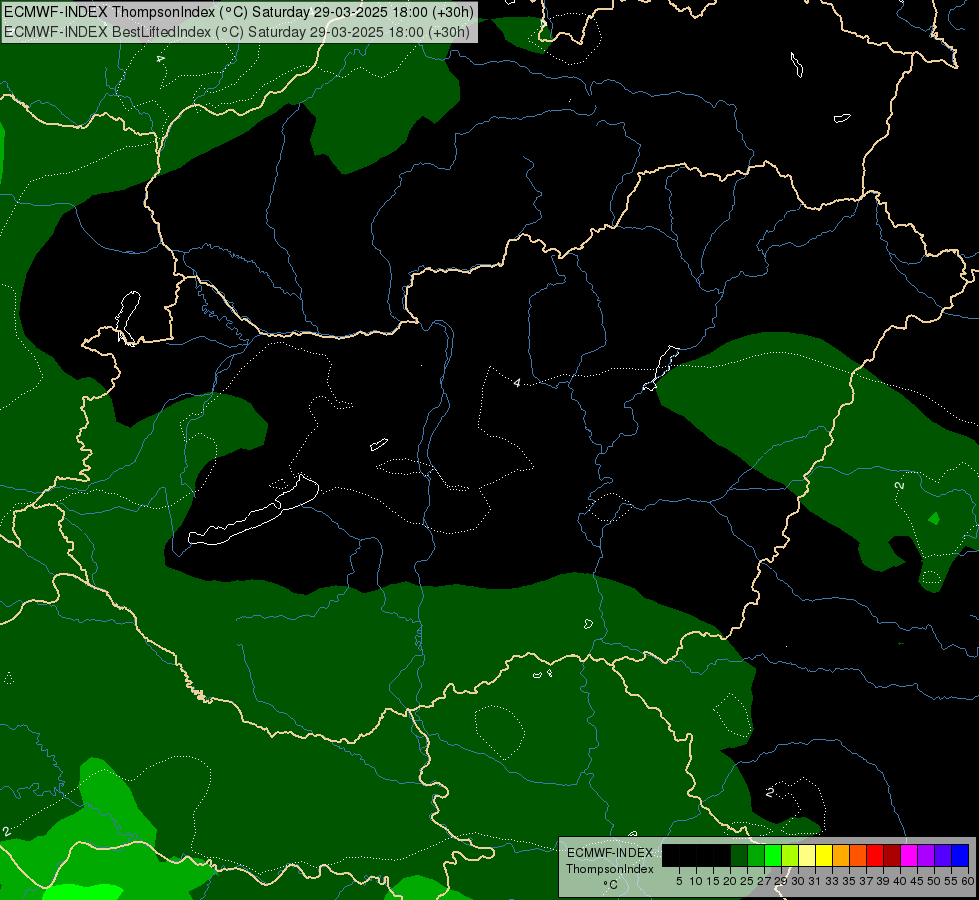This screenshot has height=900, width=979.
Task: Click the legend scale value '55'
Action: pos(951,881)
